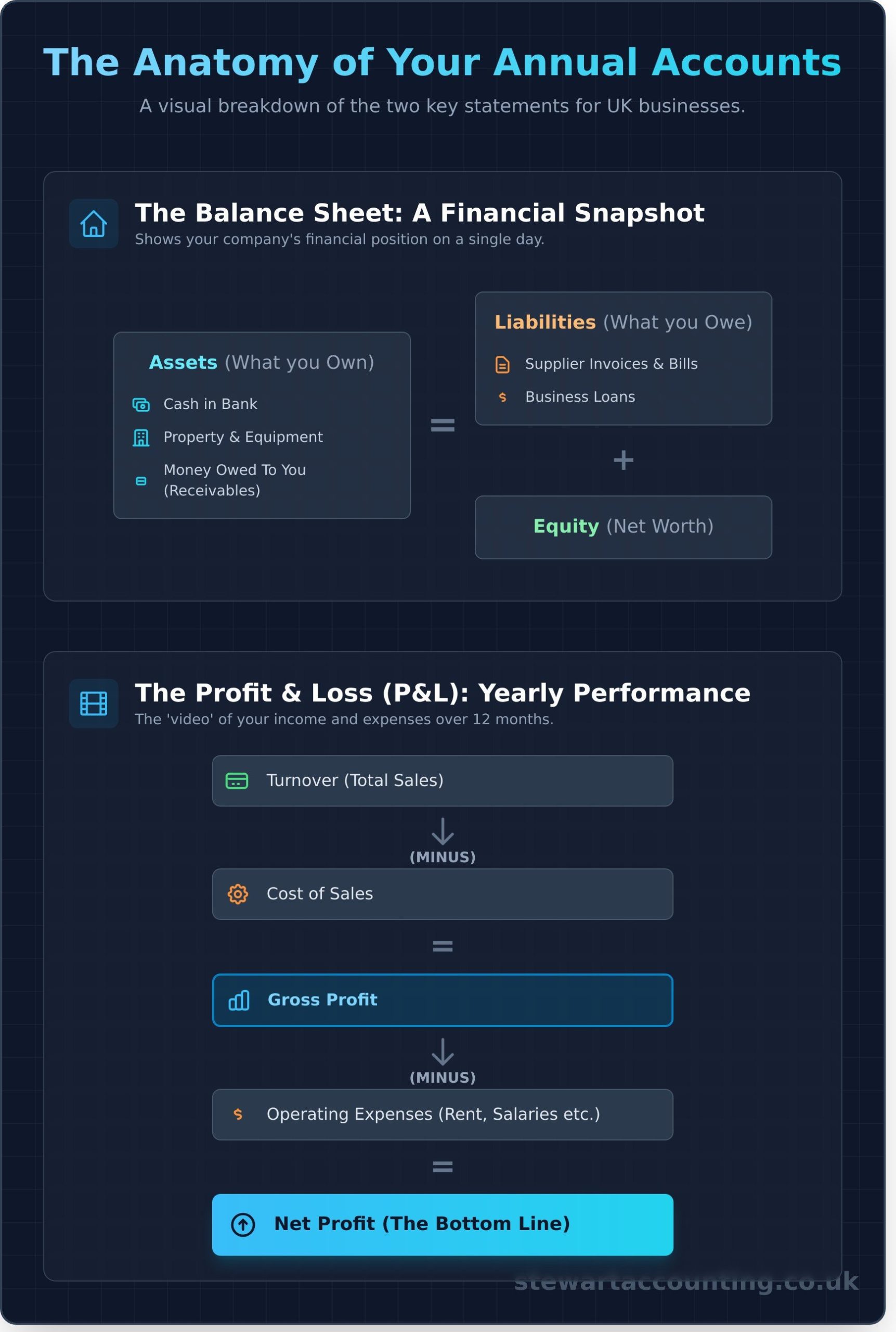This screenshot has height=1332, width=896.
Task: Click the building icon next to Property & Equipment
Action: (x=141, y=438)
